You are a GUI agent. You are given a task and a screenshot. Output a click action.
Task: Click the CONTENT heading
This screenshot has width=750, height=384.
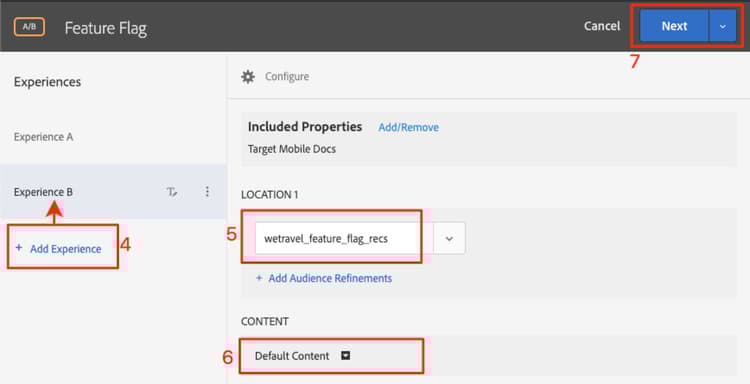(265, 322)
